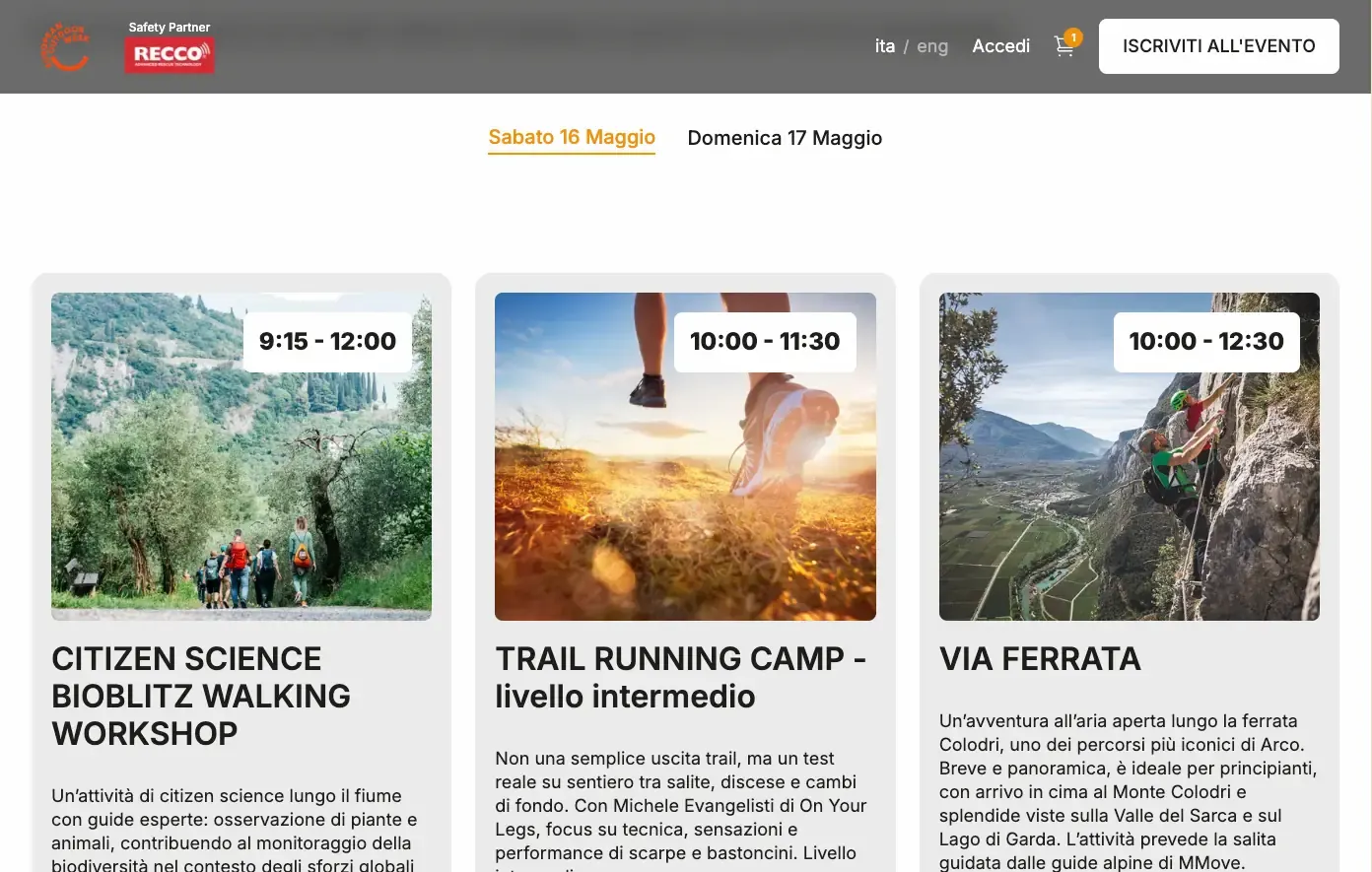Open the shopping cart icon
The height and width of the screenshot is (872, 1372).
click(1063, 46)
